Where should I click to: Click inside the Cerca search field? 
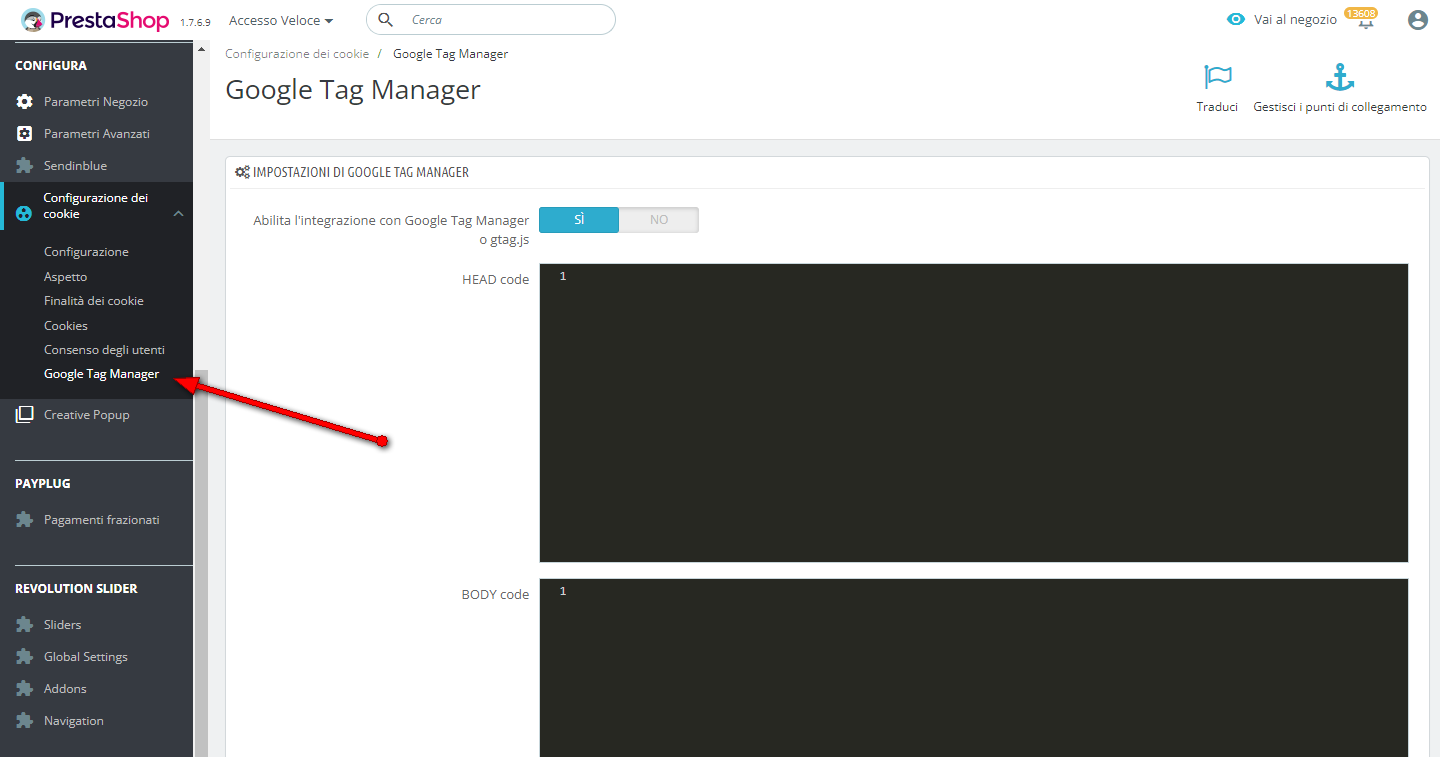(x=491, y=20)
